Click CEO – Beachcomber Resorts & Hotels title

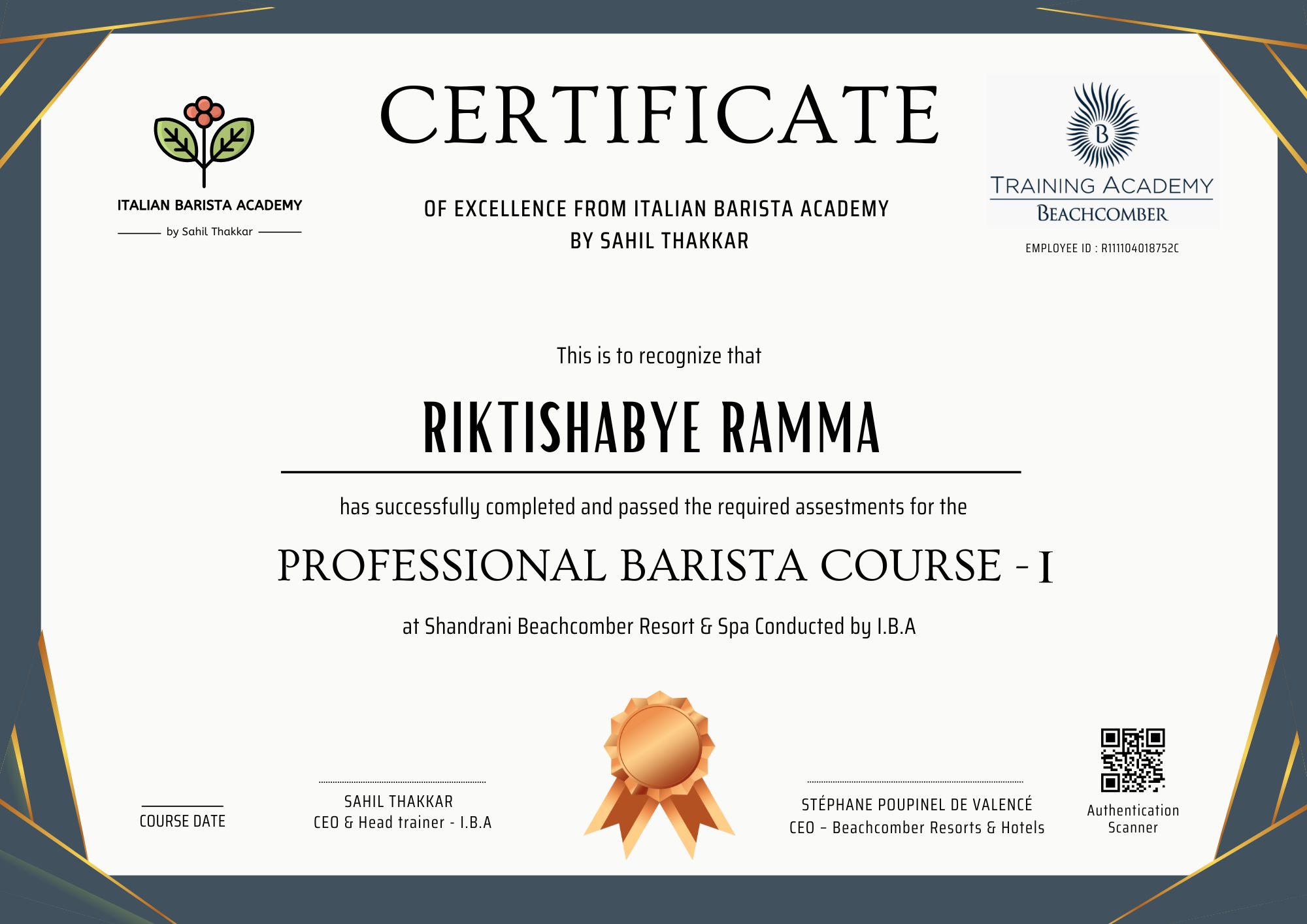(917, 828)
